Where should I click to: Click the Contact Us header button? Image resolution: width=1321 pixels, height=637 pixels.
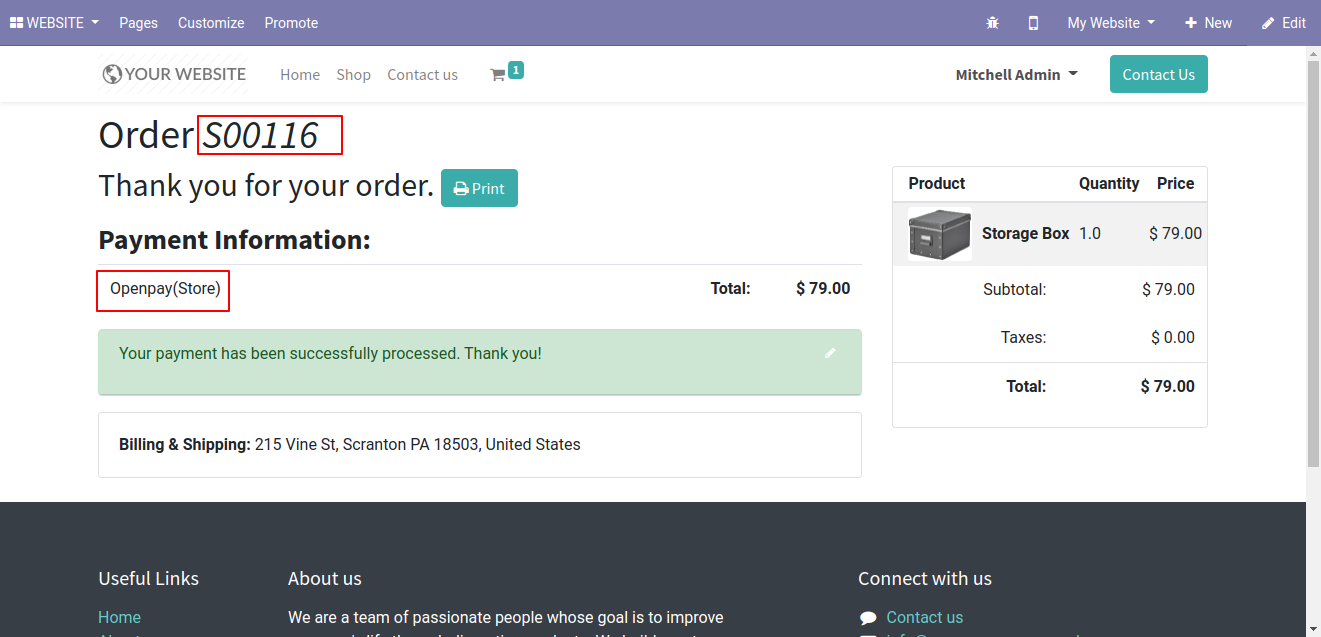pyautogui.click(x=1158, y=74)
